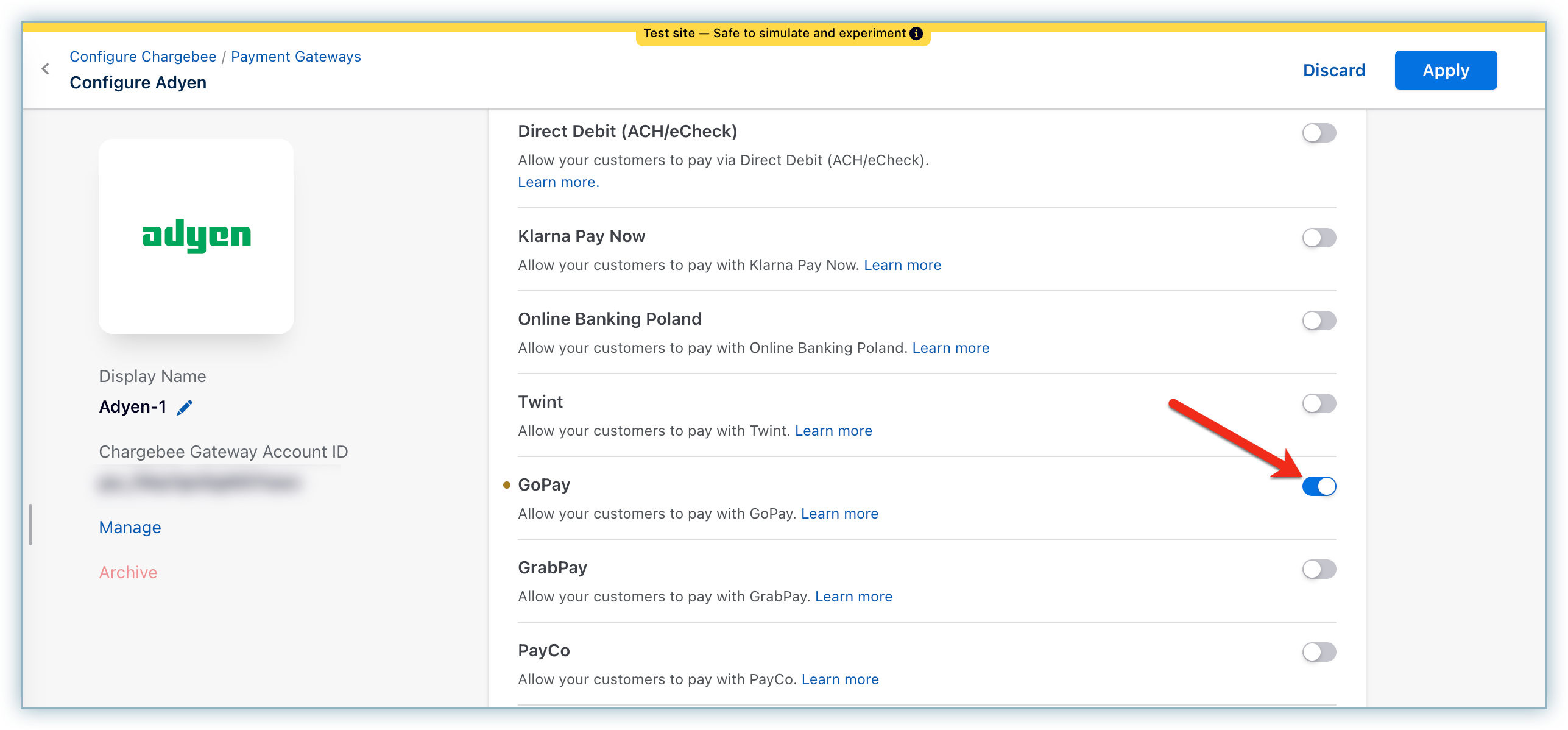Turn on PayCo toggle
This screenshot has height=730, width=1568.
[x=1319, y=652]
